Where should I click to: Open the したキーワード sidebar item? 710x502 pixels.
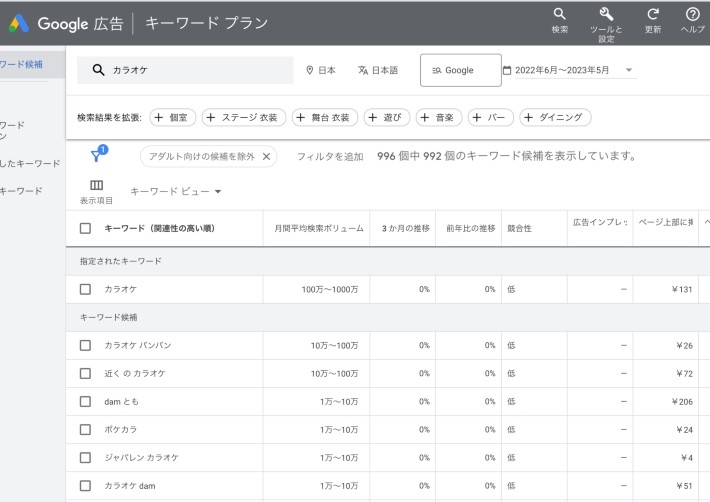[x=30, y=163]
